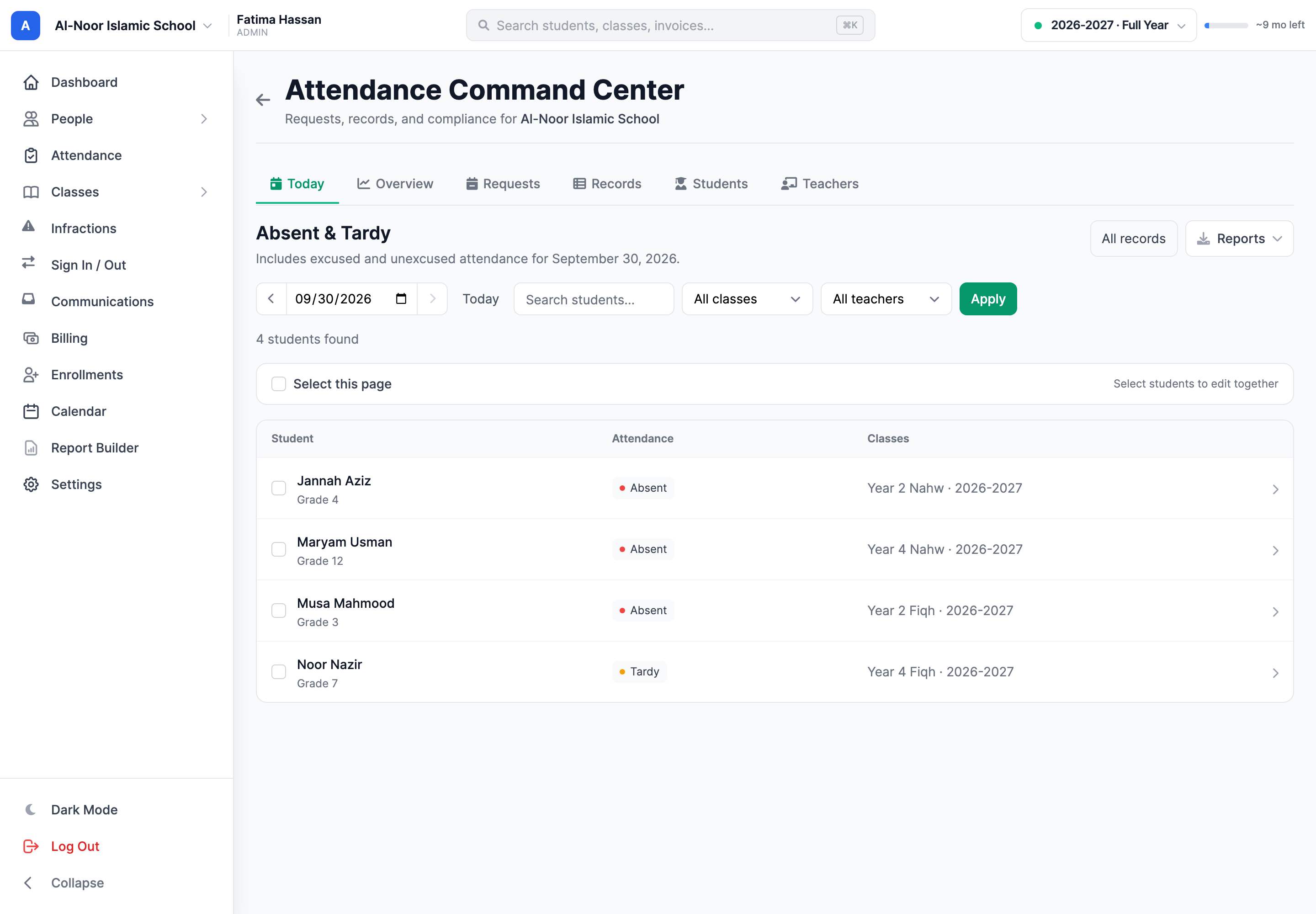Click the Log Out icon

pyautogui.click(x=31, y=846)
